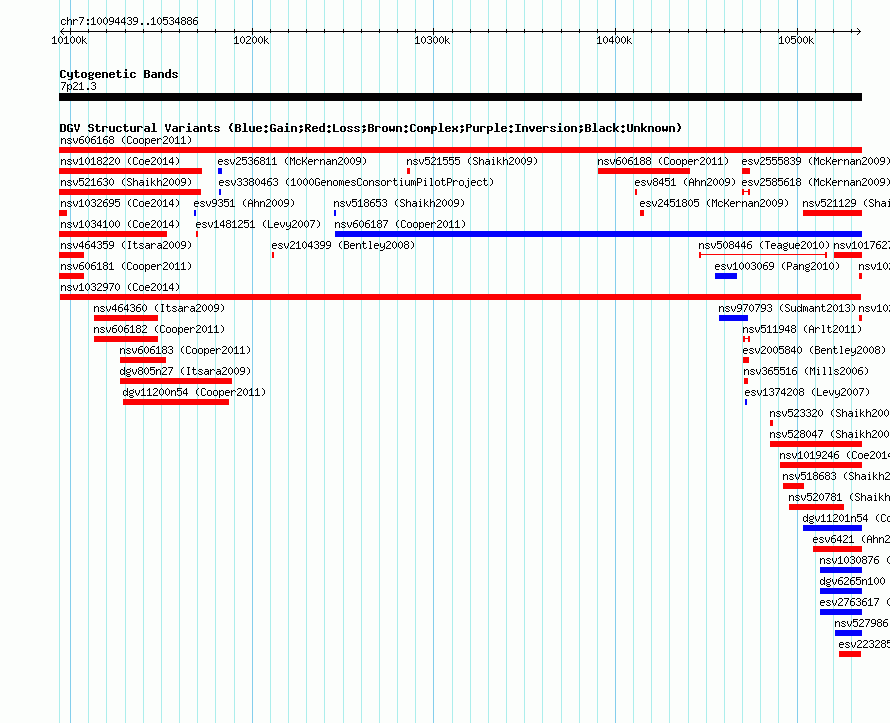Click the dgv11201n54 variant label

click(846, 518)
